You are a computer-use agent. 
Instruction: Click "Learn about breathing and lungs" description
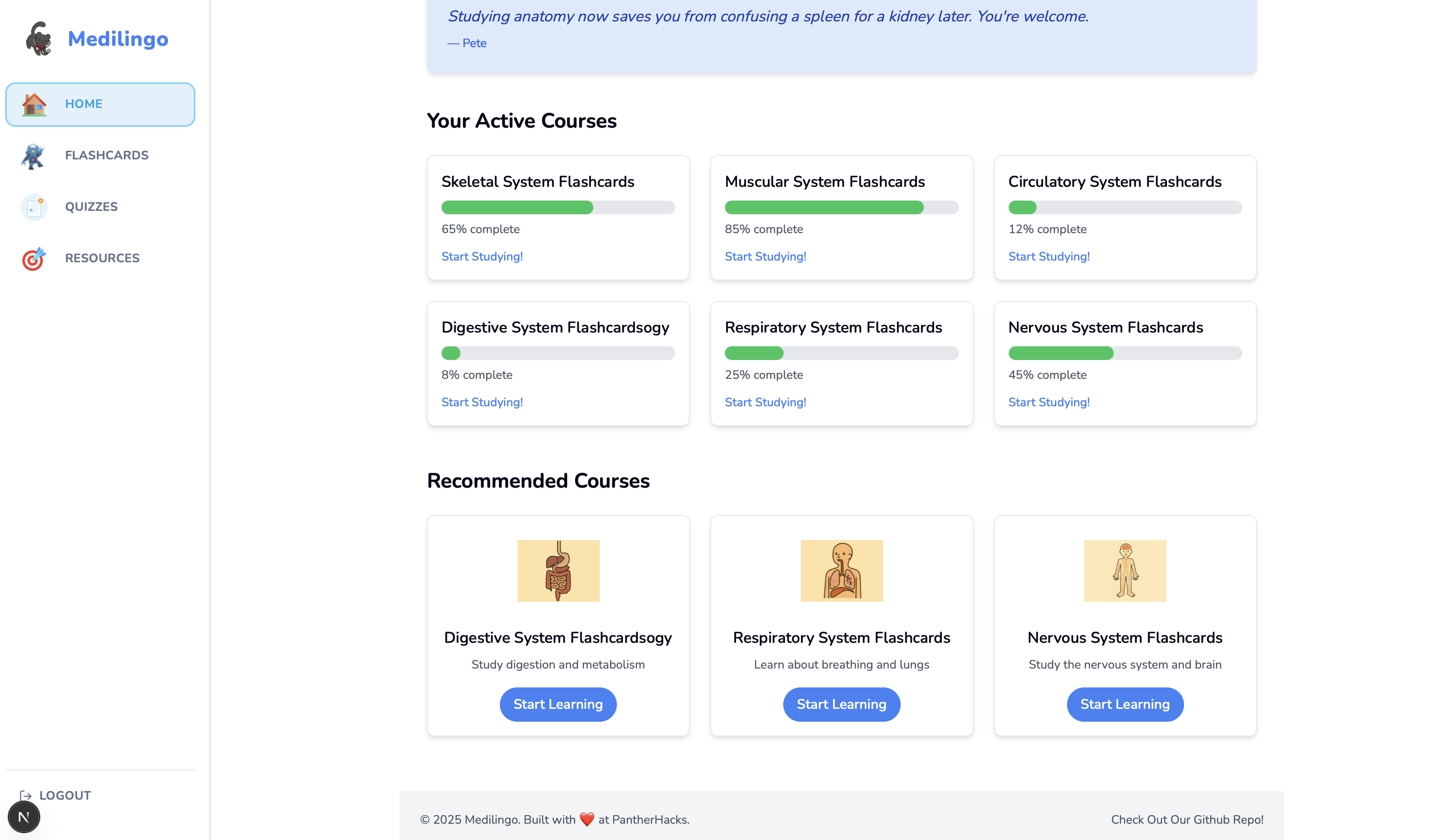click(x=841, y=664)
